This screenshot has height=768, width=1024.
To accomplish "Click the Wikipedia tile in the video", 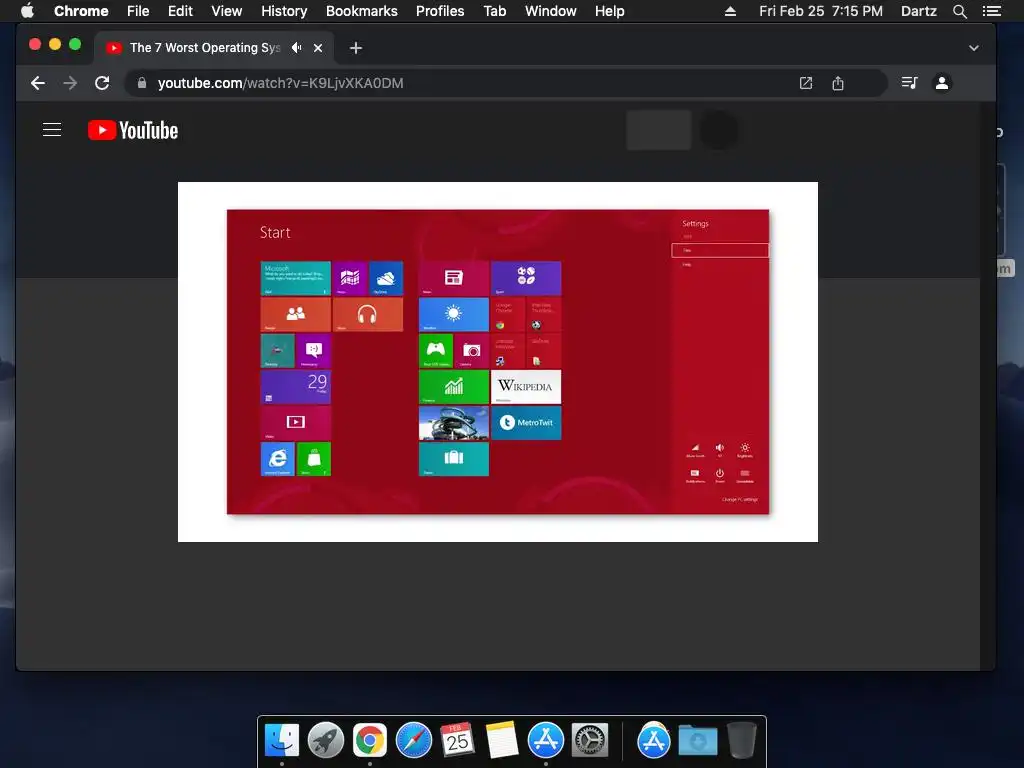I will 526,387.
